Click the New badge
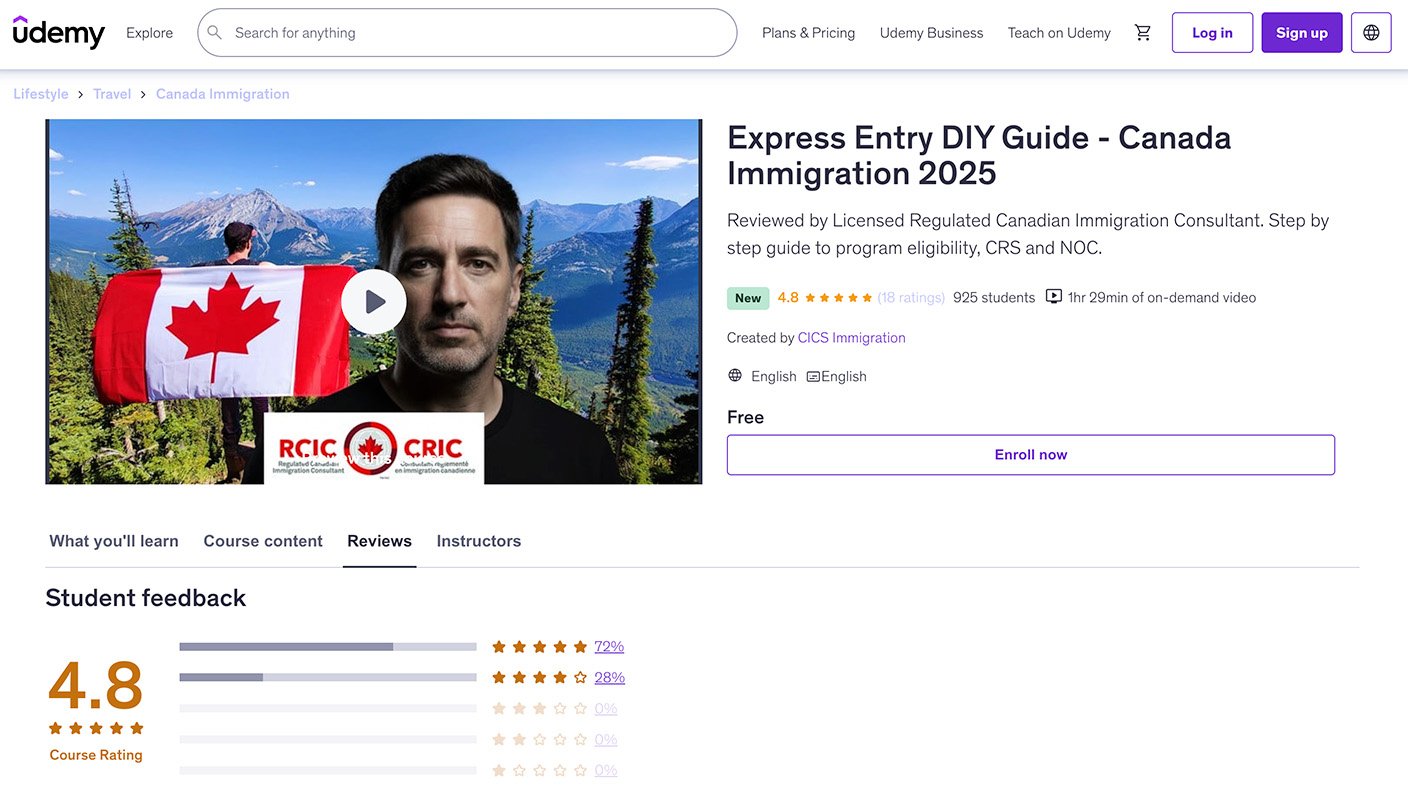 (x=748, y=298)
